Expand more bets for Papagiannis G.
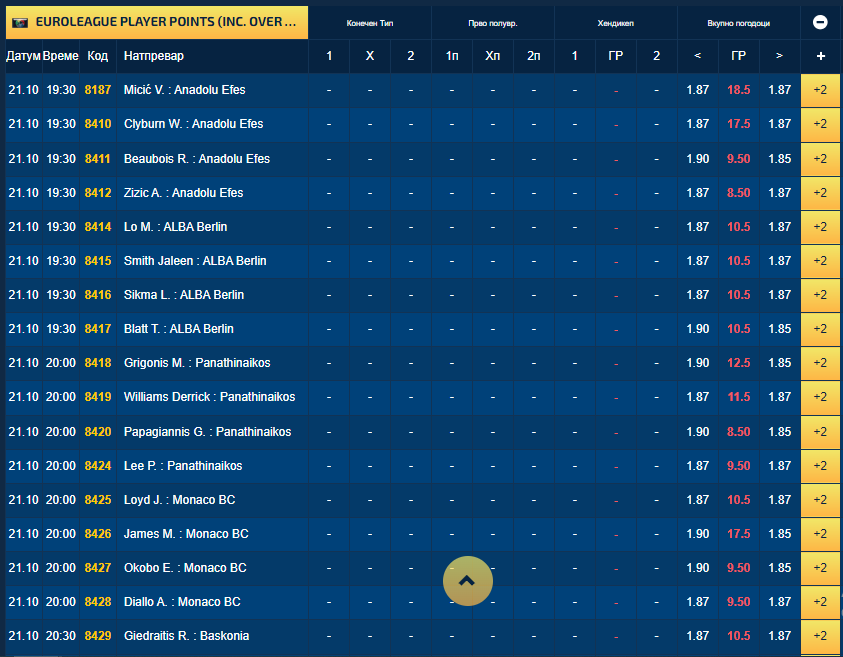Screen dimensions: 843x657 (820, 432)
